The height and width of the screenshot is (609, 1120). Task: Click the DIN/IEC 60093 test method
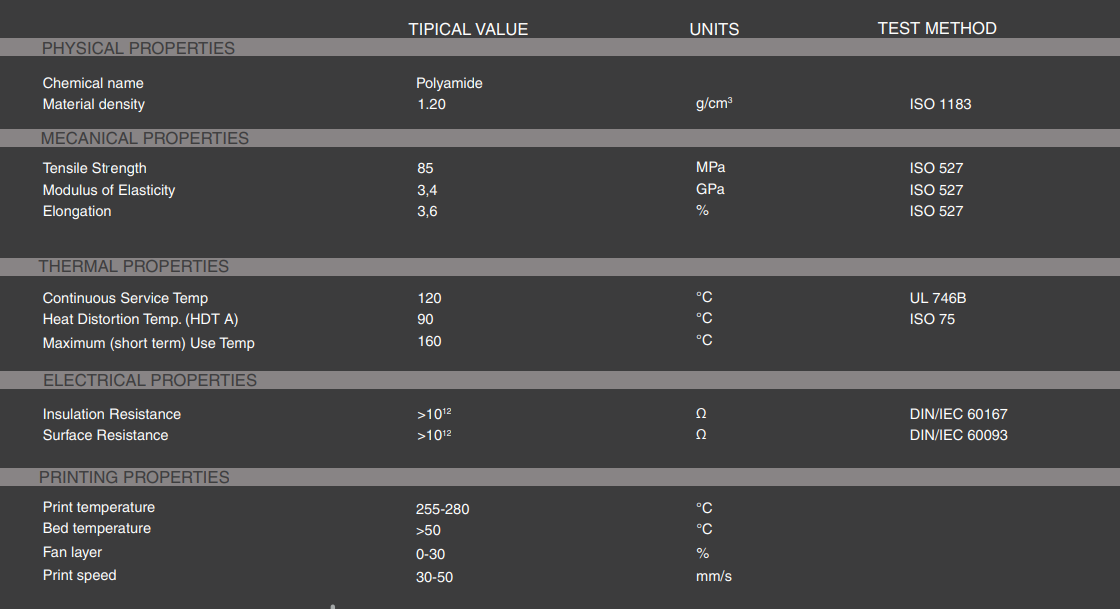coord(958,435)
